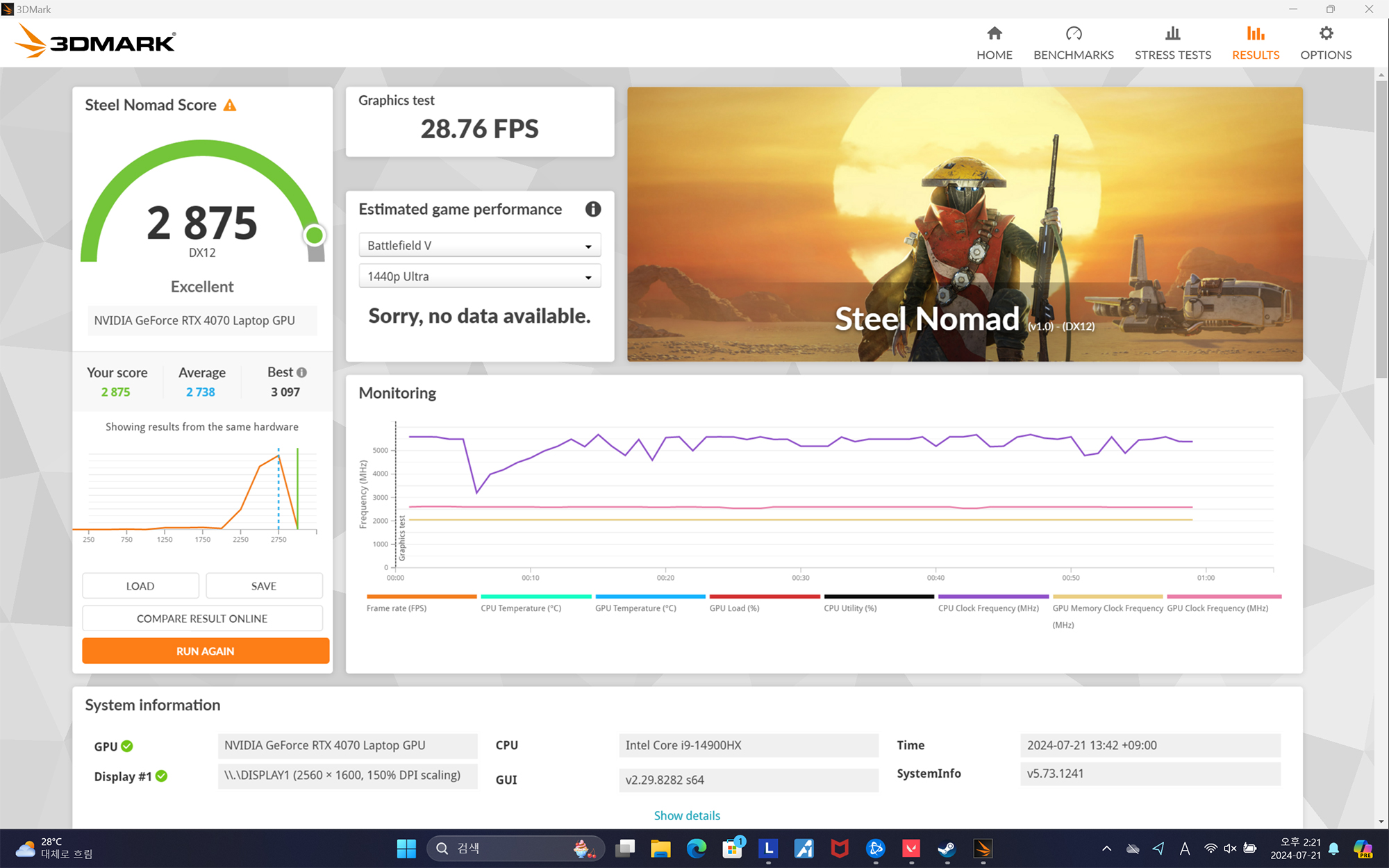Click GPU Load red legend swatch
Viewport: 1389px width, 868px height.
[764, 596]
